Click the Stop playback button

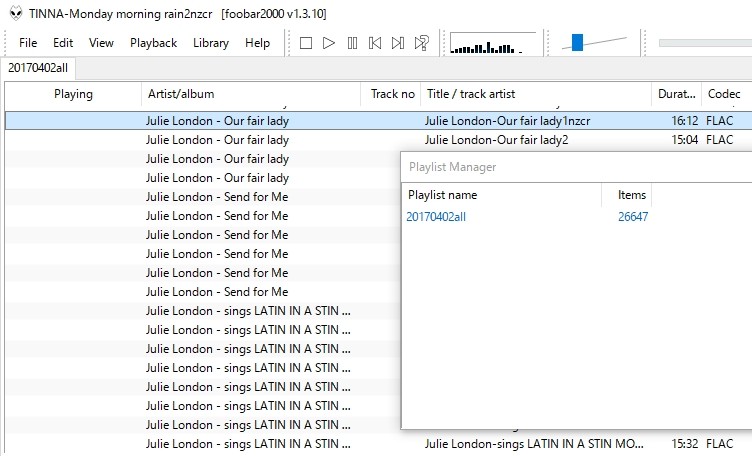(306, 43)
